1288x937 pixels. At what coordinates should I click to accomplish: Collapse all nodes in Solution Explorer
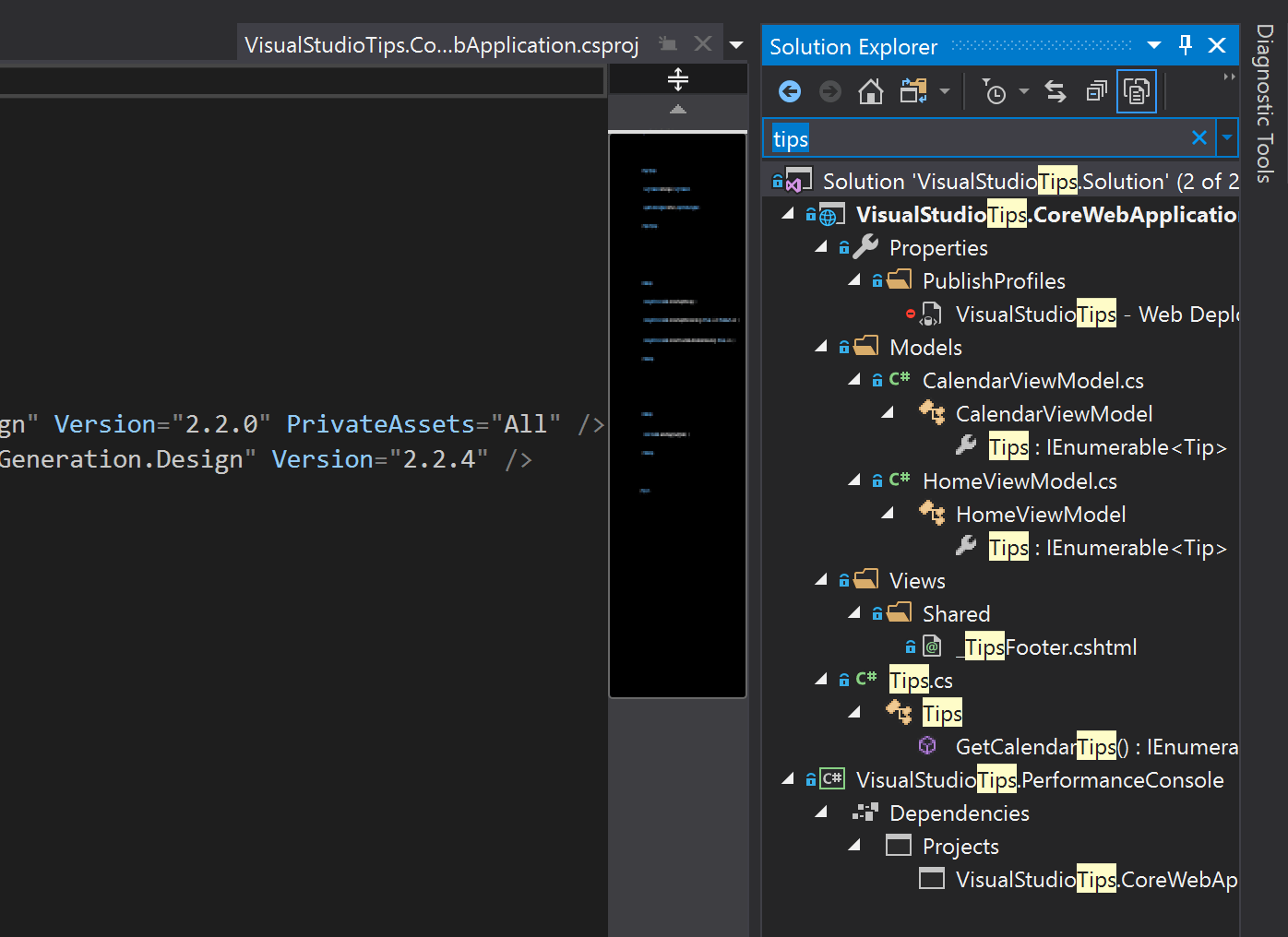click(1096, 91)
